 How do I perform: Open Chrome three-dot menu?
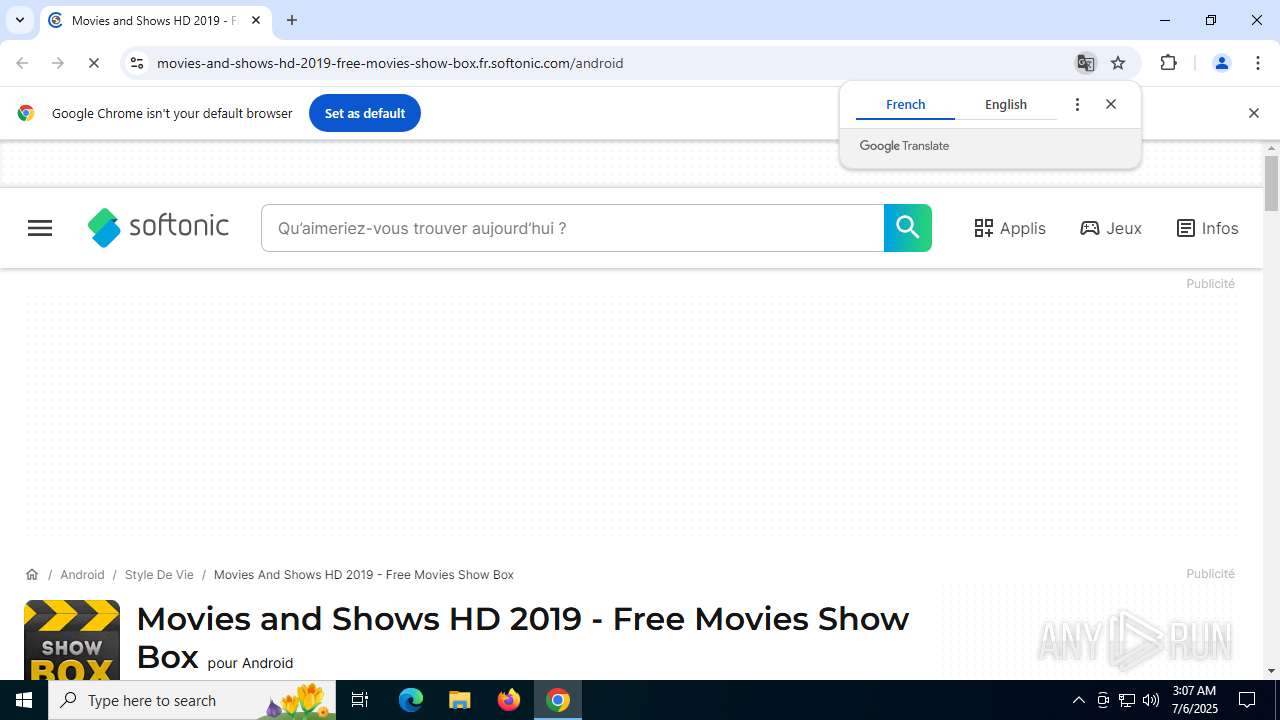pos(1258,63)
